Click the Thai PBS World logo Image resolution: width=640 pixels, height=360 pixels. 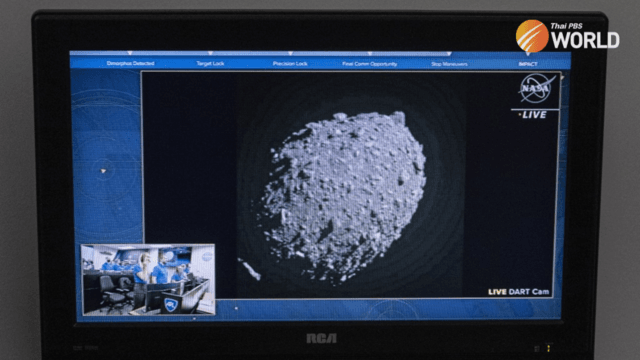point(567,36)
